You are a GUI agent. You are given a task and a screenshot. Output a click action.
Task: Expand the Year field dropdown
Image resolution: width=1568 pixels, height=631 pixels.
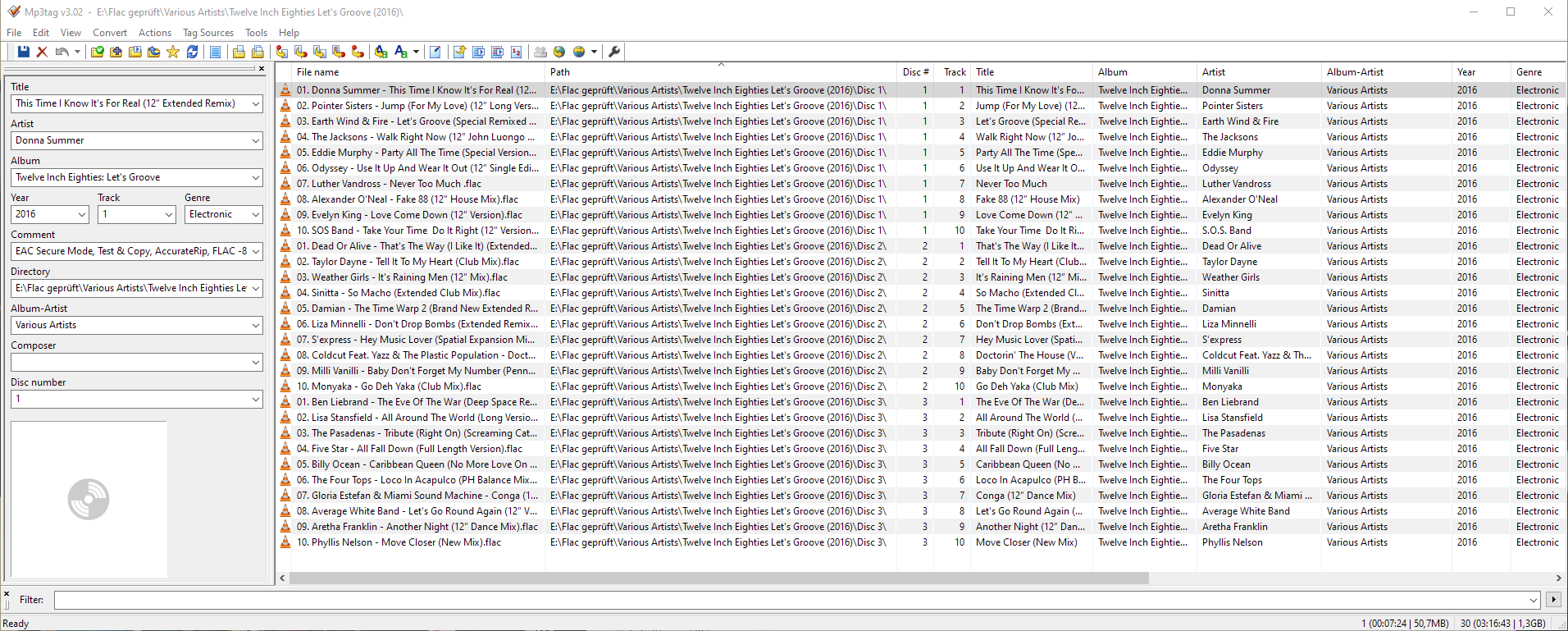82,214
